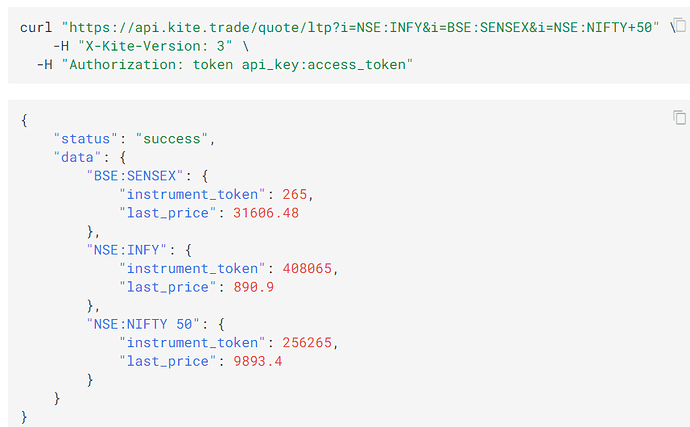Click the instrument_token value 256265
Image resolution: width=690 pixels, height=427 pixels.
307,342
